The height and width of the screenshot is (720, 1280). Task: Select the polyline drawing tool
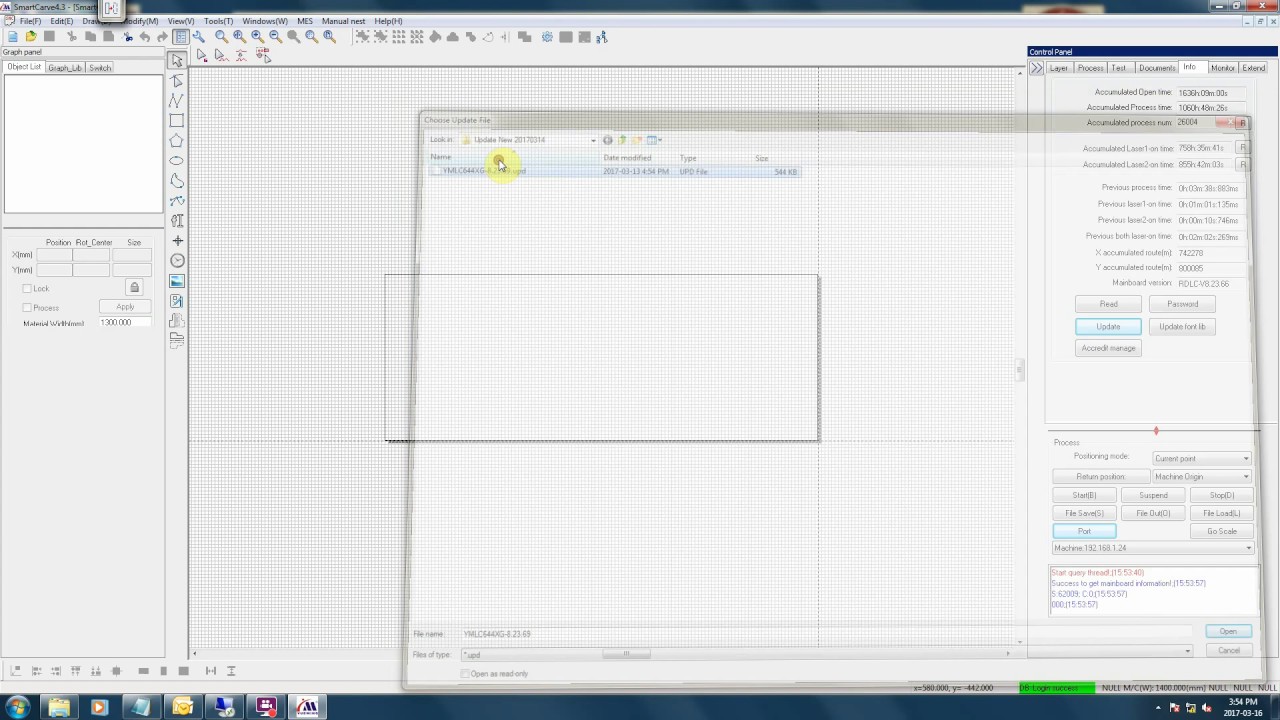[x=177, y=101]
